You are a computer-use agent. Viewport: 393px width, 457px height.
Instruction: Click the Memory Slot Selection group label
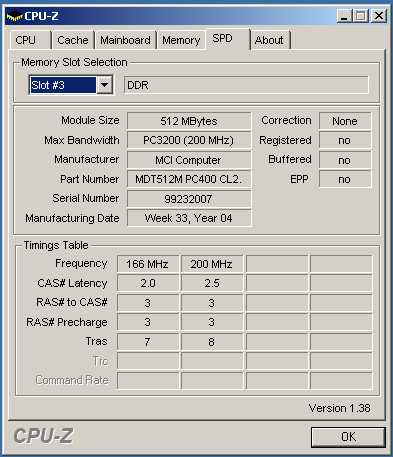coord(74,62)
